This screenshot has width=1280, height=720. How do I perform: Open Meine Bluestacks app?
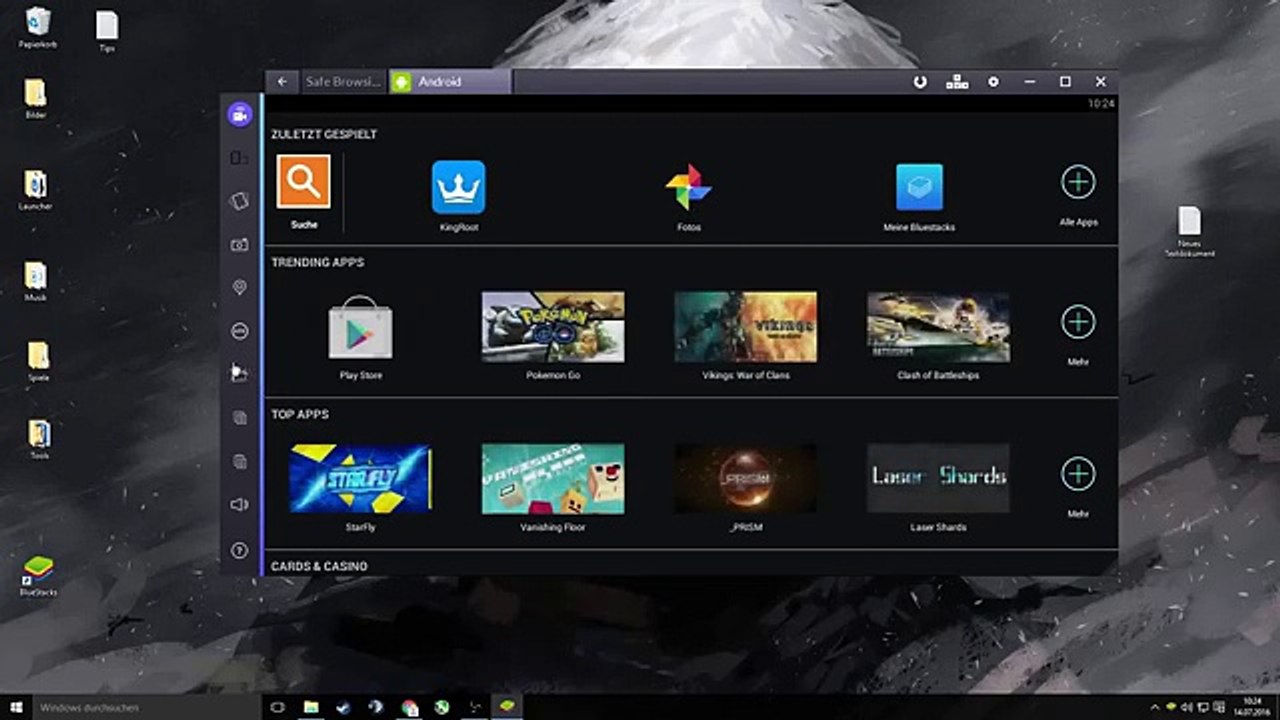[919, 188]
